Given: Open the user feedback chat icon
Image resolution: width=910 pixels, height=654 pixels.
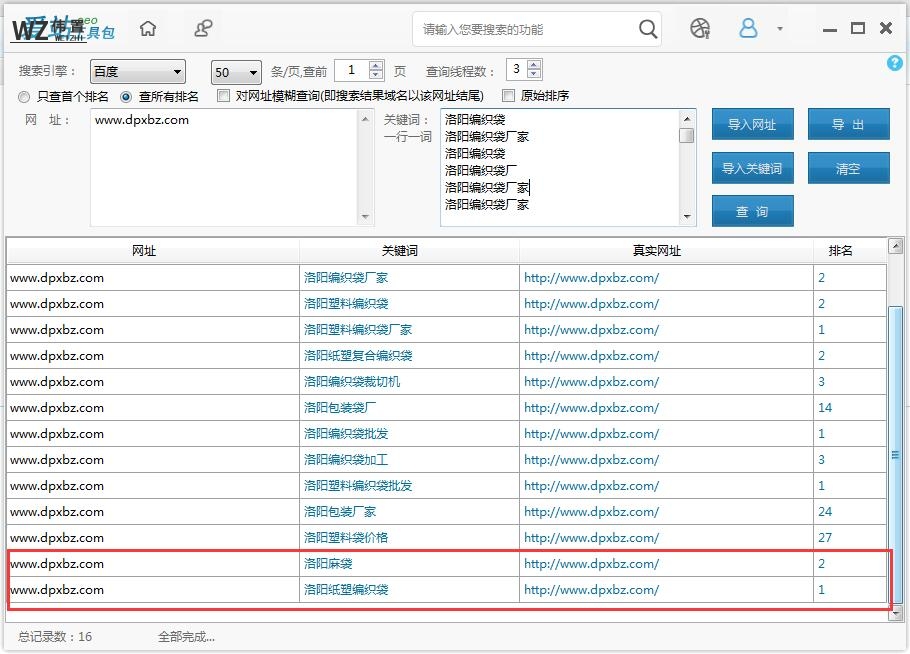Looking at the screenshot, I should point(203,29).
